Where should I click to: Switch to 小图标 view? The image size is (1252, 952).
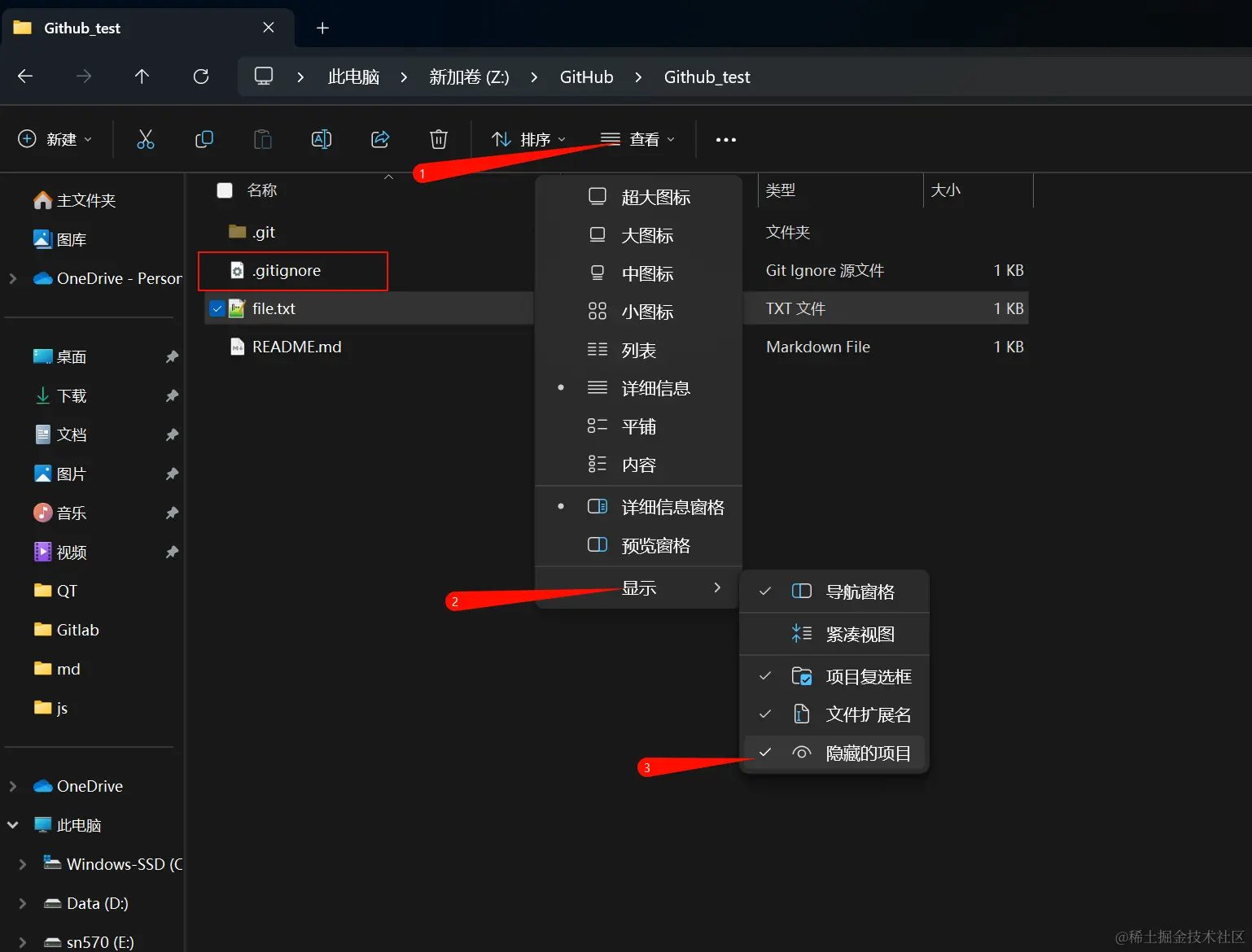click(639, 312)
